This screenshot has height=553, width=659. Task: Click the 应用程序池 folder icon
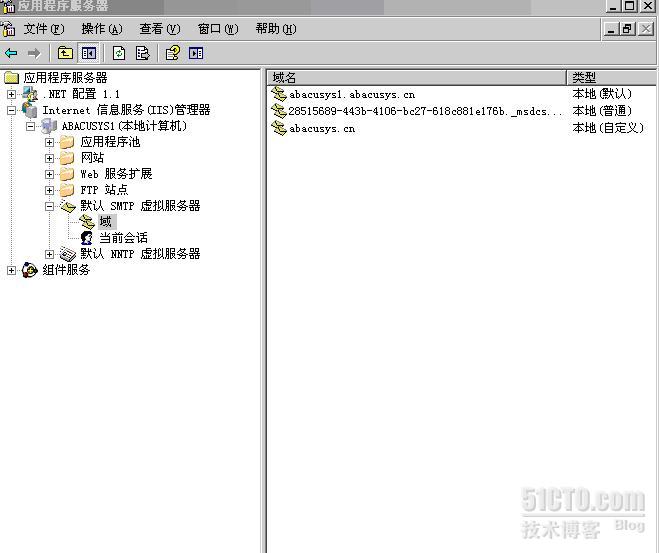tap(67, 142)
